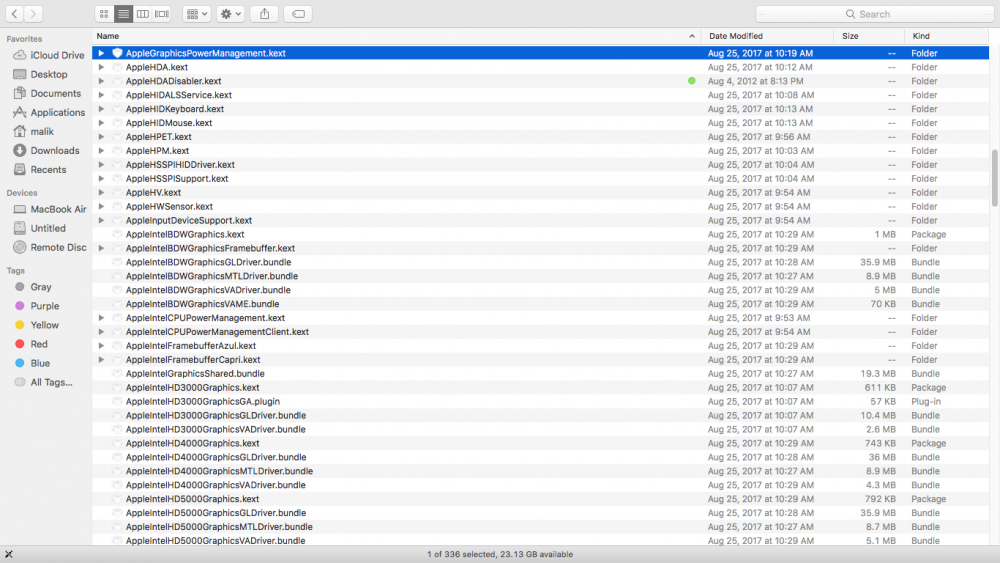Select AppleIntelBDWGraphics.kext package
This screenshot has height=563, width=1000.
[541, 235]
